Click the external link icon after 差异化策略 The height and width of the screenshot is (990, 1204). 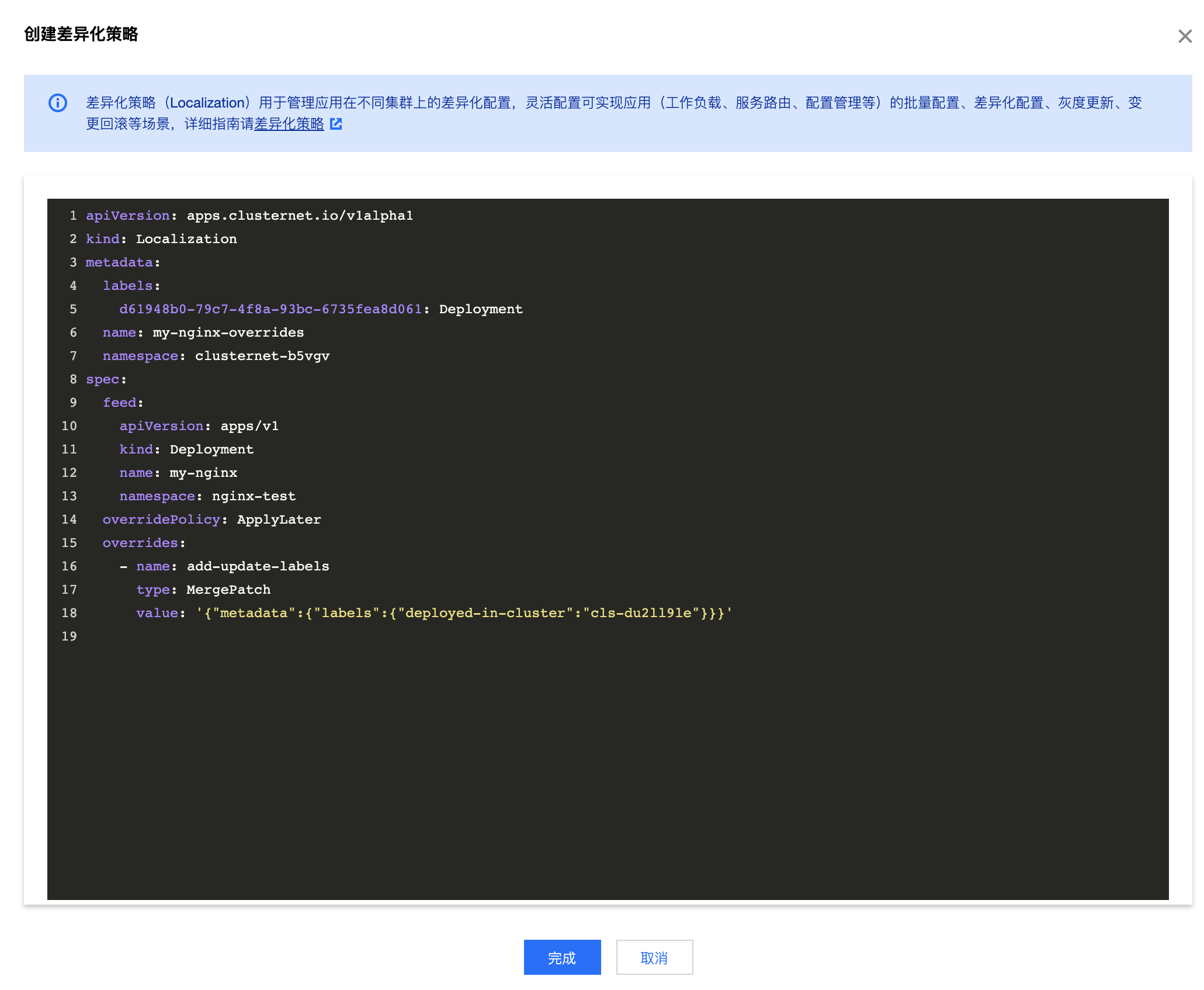pyautogui.click(x=336, y=124)
